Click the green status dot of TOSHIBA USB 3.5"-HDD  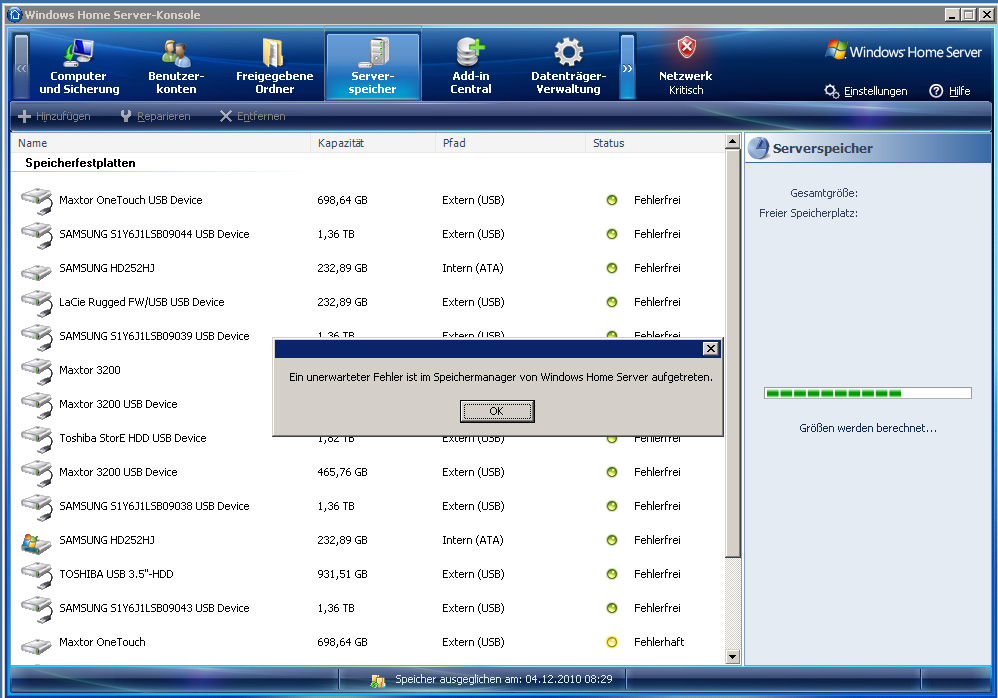click(612, 574)
